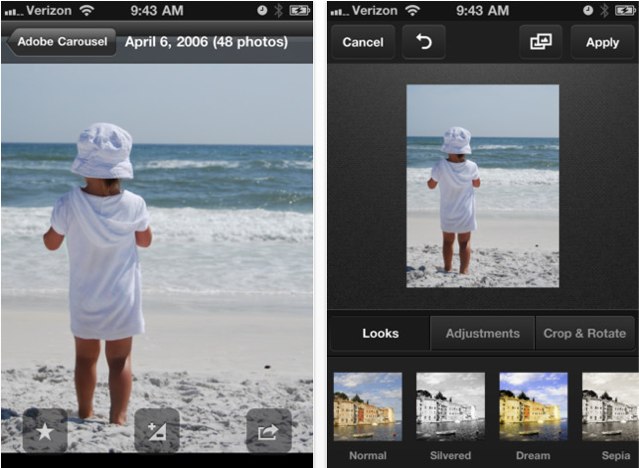Apply the edits
The height and width of the screenshot is (468, 639).
(x=602, y=42)
